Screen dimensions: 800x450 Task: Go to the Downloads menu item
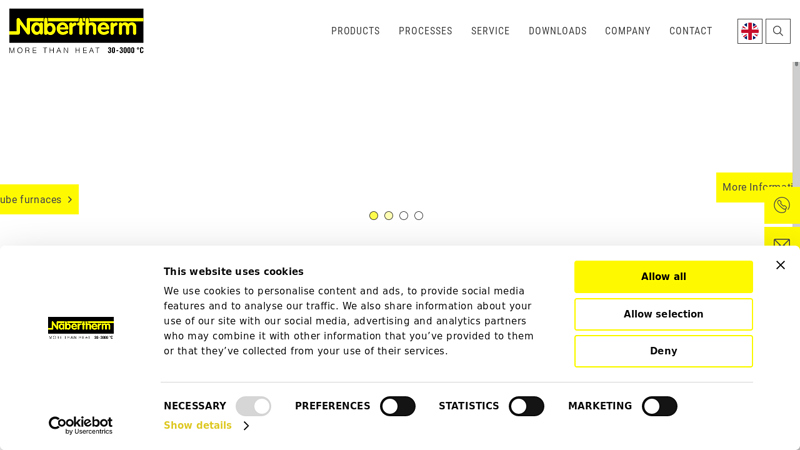[x=557, y=31]
